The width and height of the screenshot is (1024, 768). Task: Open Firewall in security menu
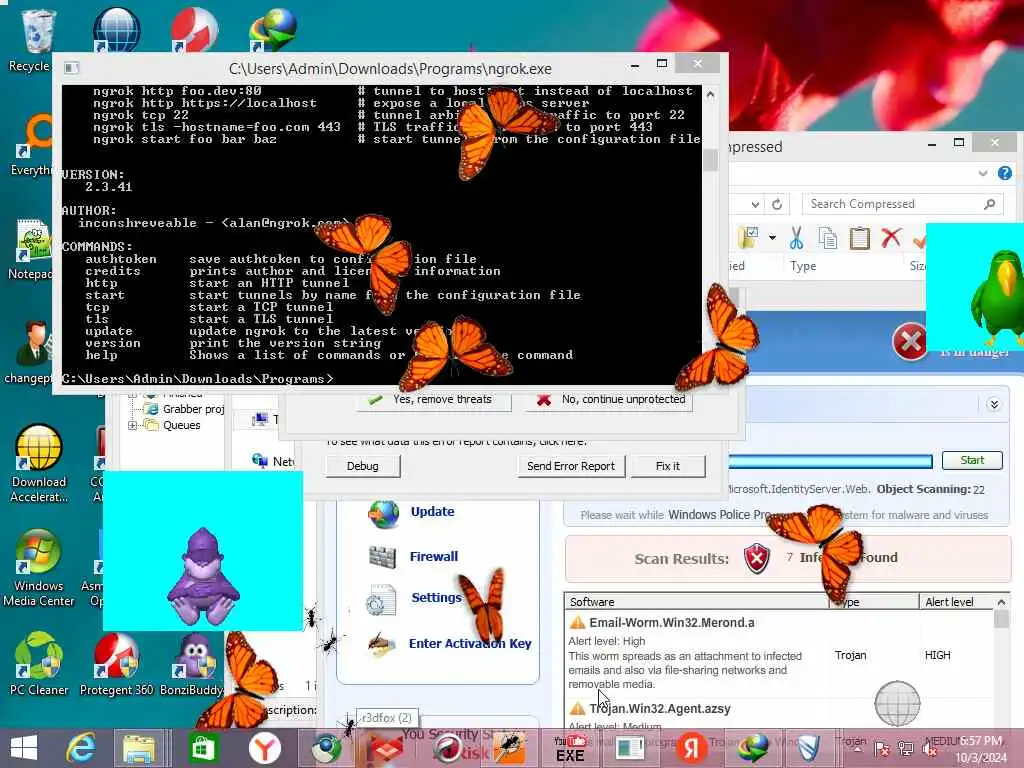click(x=434, y=556)
